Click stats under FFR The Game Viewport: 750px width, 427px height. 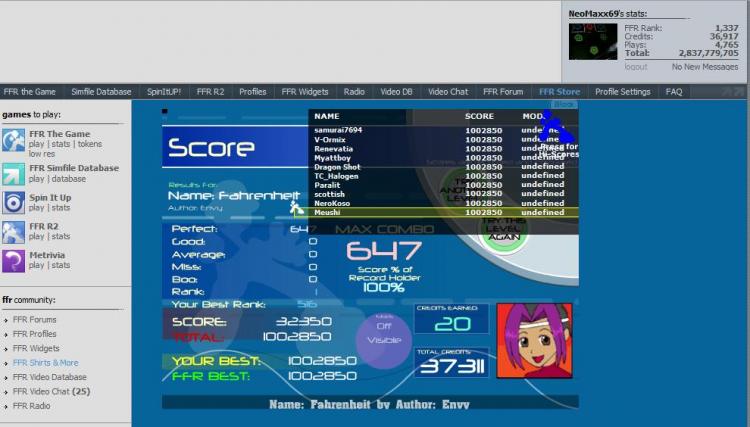(x=61, y=144)
